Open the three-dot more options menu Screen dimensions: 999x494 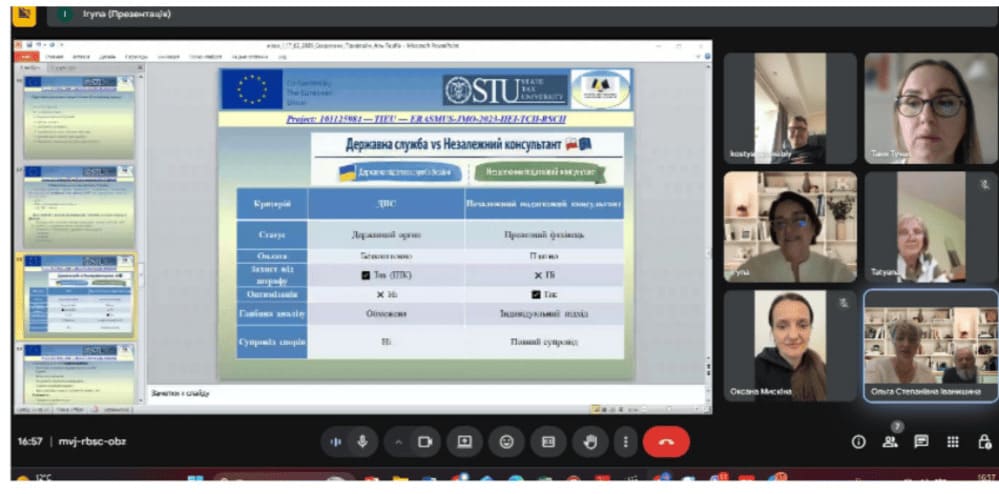625,441
